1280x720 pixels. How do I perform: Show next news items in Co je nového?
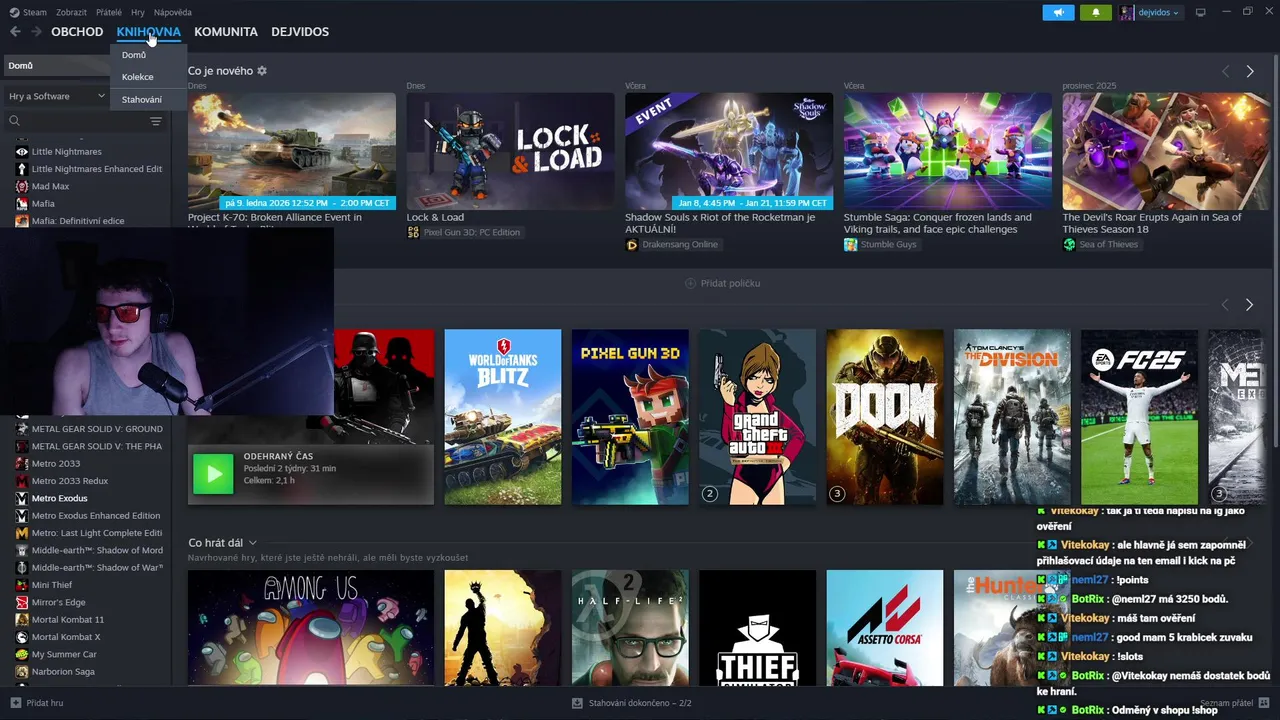pyautogui.click(x=1249, y=71)
